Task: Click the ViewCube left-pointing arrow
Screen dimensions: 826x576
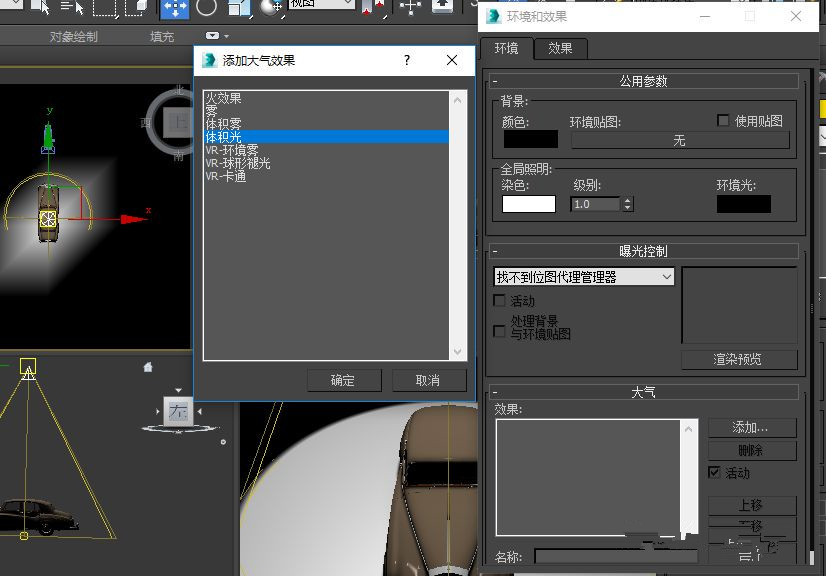Action: tap(199, 412)
